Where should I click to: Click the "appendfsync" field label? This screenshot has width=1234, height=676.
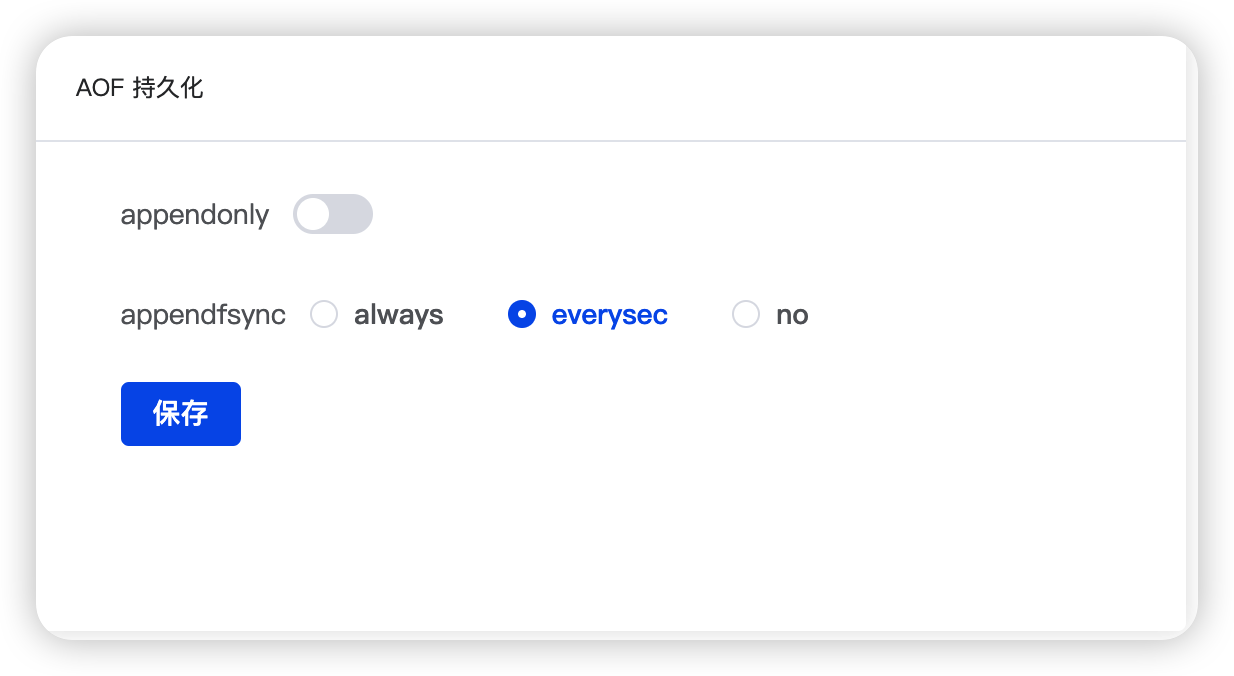203,315
